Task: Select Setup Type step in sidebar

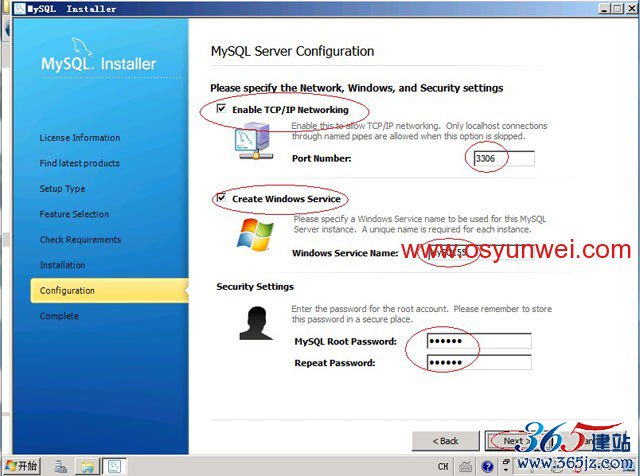Action: point(62,189)
